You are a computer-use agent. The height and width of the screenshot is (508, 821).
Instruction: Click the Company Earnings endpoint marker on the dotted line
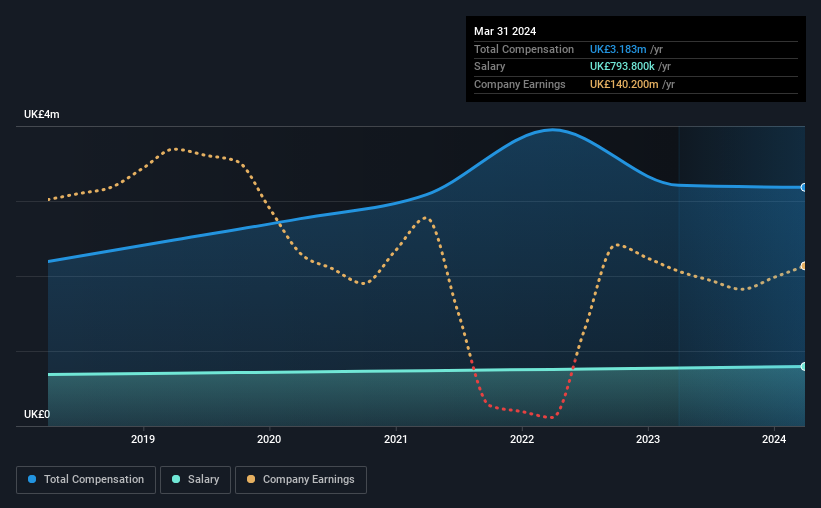click(x=804, y=267)
